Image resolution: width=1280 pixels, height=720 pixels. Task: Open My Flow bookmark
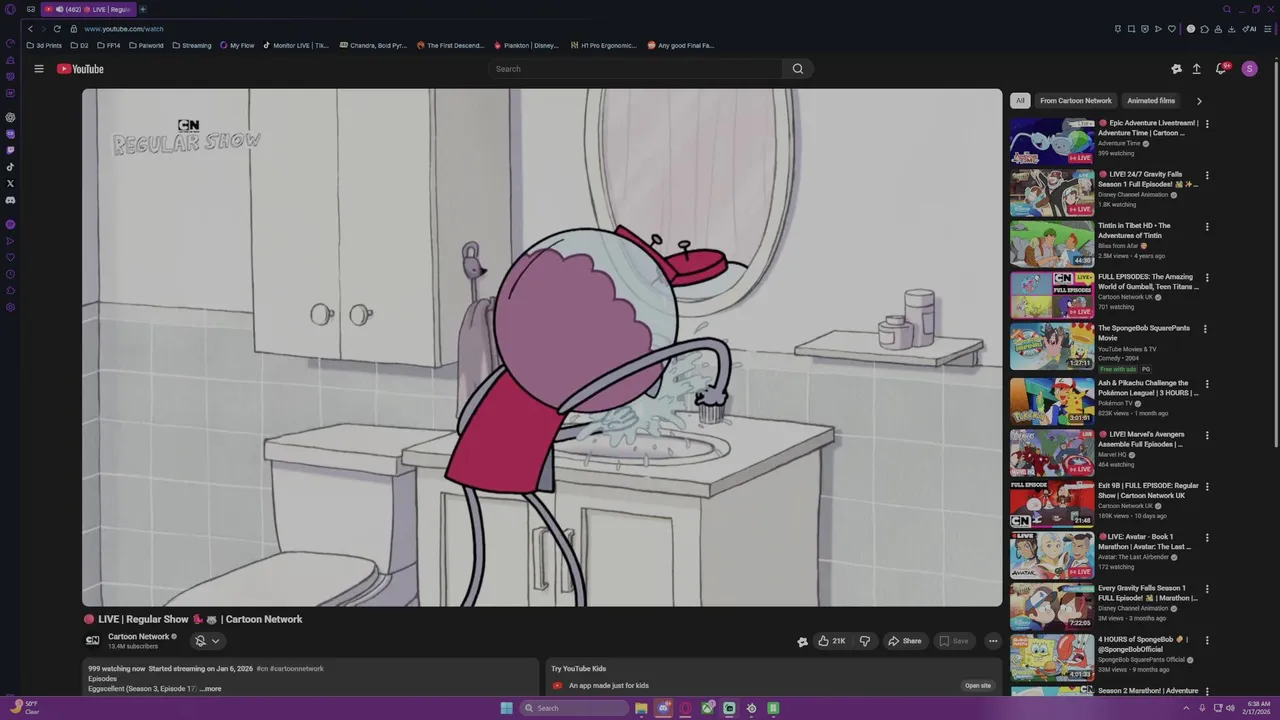click(x=237, y=45)
